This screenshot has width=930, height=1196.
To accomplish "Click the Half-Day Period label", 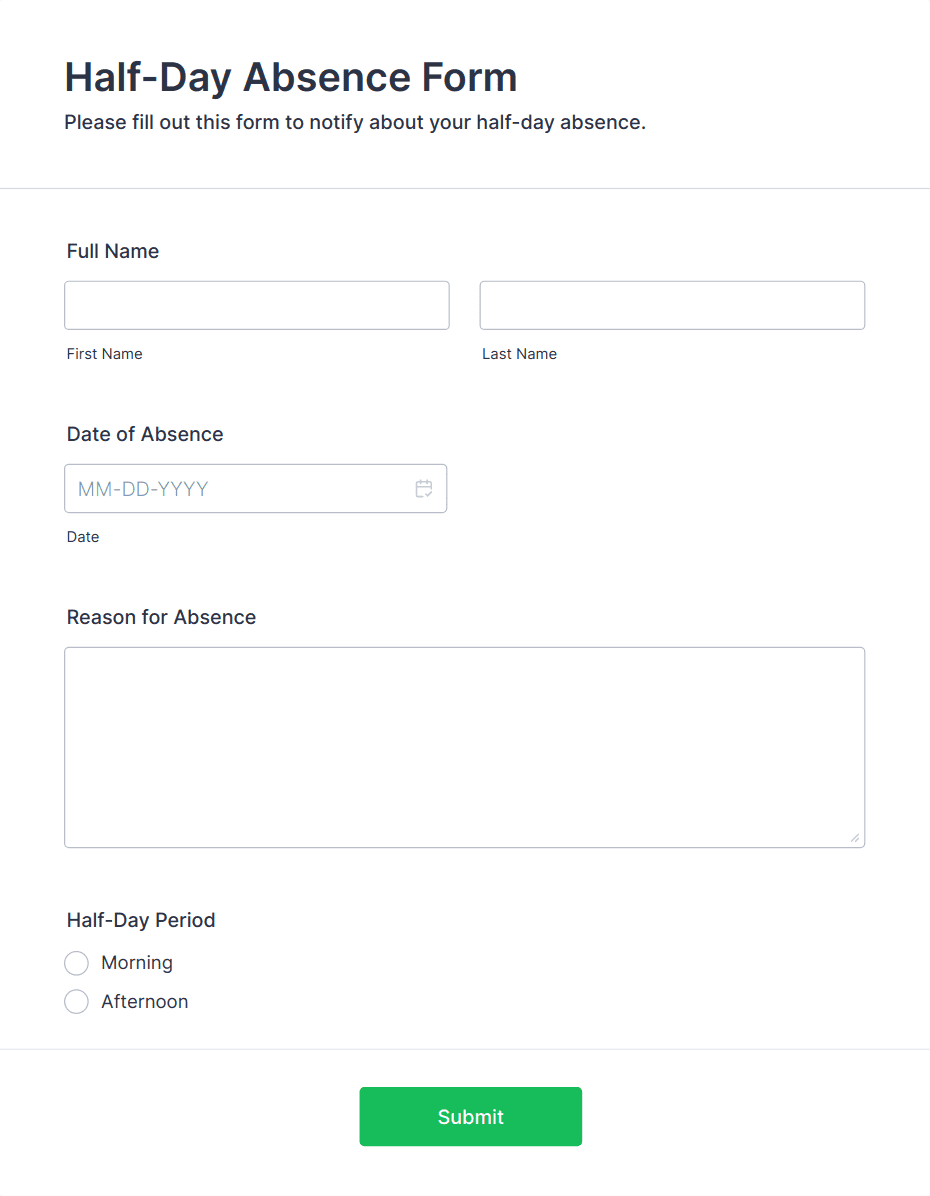I will (141, 920).
